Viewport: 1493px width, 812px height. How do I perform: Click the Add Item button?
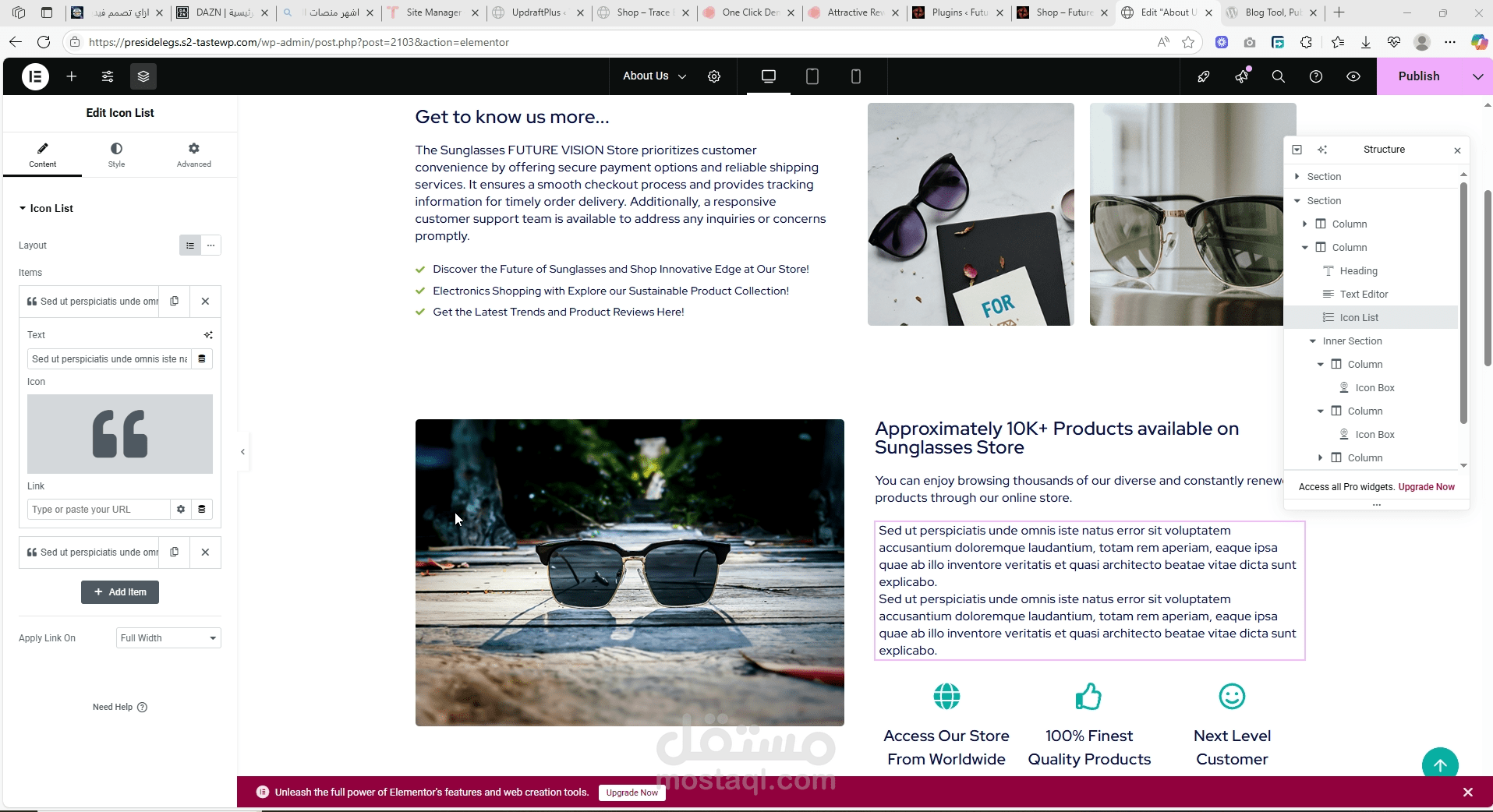coord(120,592)
